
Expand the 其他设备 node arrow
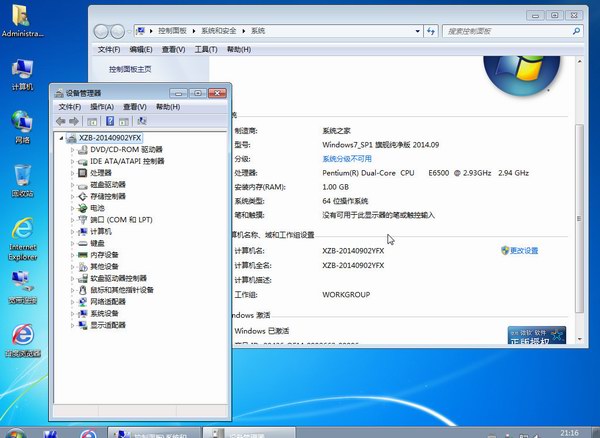72,267
